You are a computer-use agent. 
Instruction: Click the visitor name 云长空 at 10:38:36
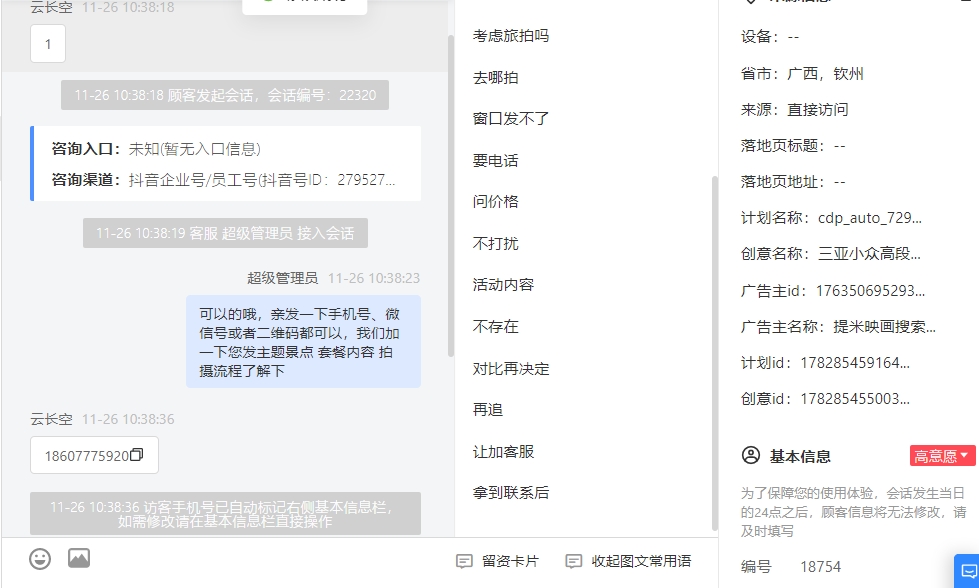click(x=51, y=419)
